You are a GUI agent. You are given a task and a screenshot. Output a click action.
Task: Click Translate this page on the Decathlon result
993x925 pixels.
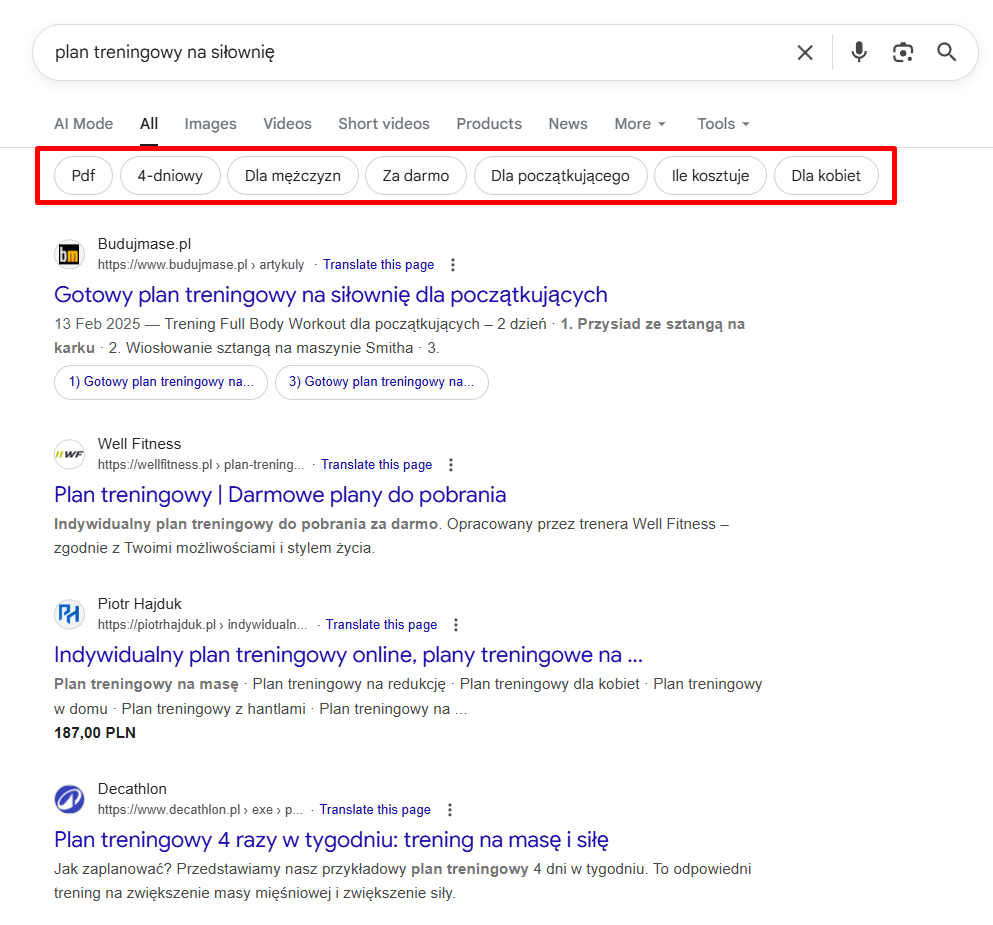point(374,809)
